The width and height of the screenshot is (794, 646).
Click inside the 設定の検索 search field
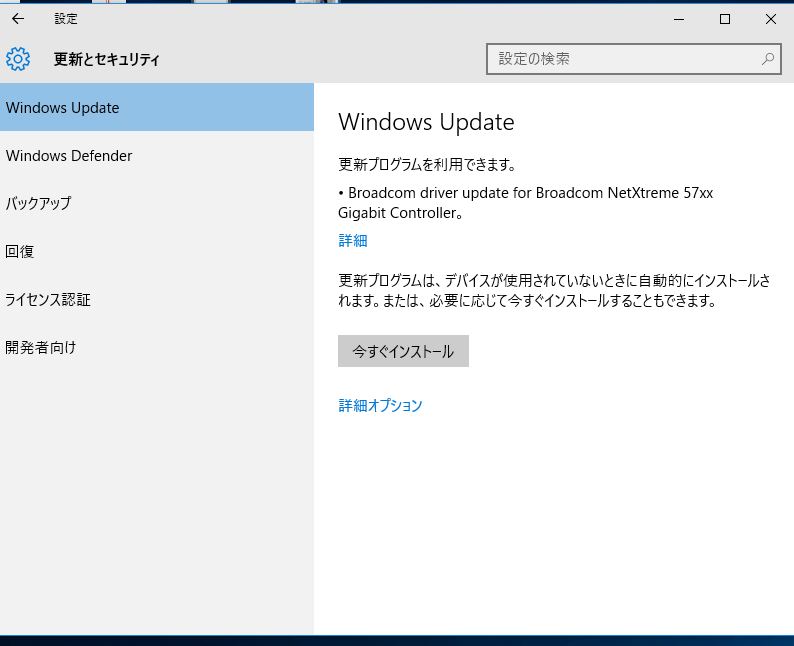(x=633, y=59)
